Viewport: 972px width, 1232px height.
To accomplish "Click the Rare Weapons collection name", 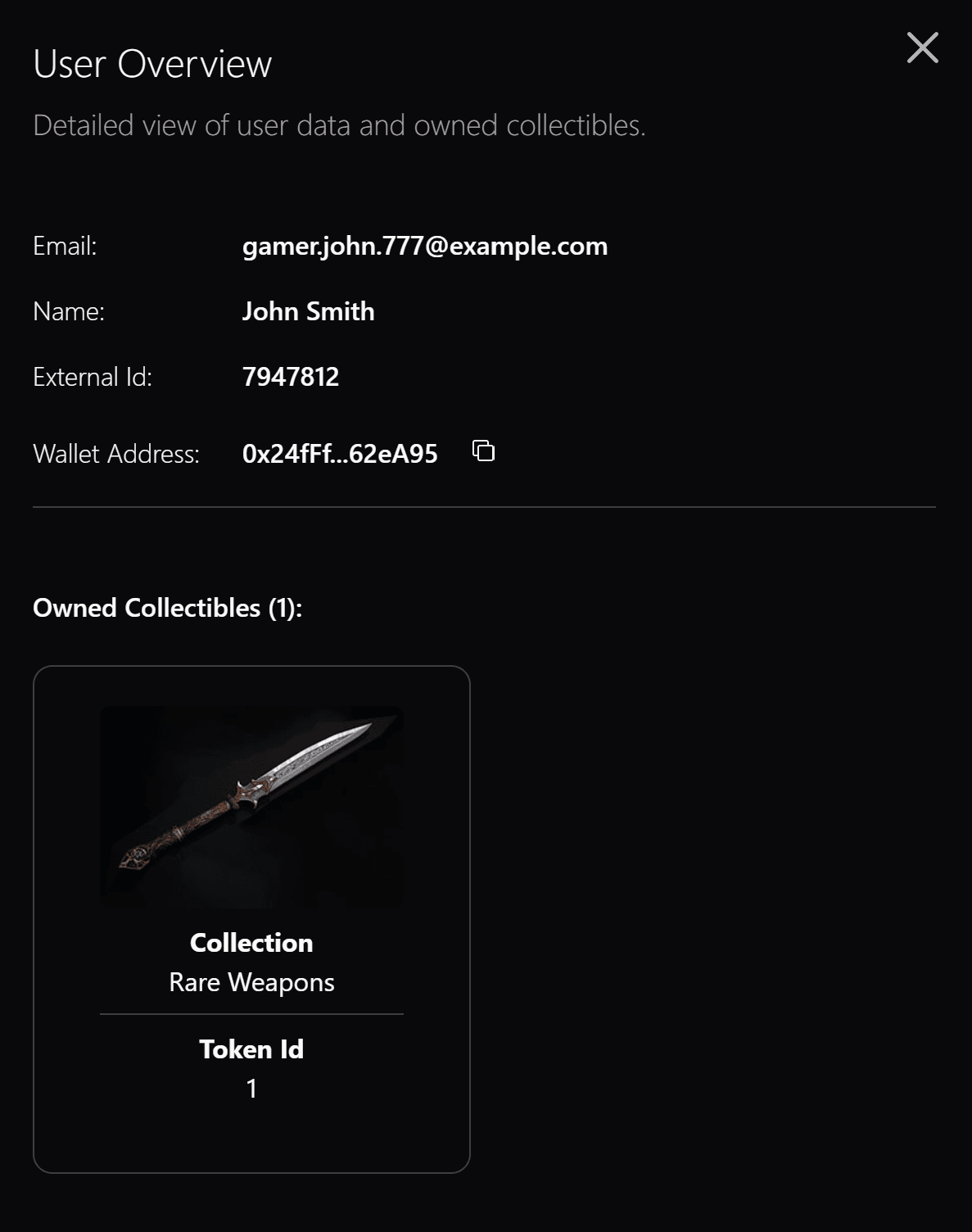I will [x=251, y=982].
